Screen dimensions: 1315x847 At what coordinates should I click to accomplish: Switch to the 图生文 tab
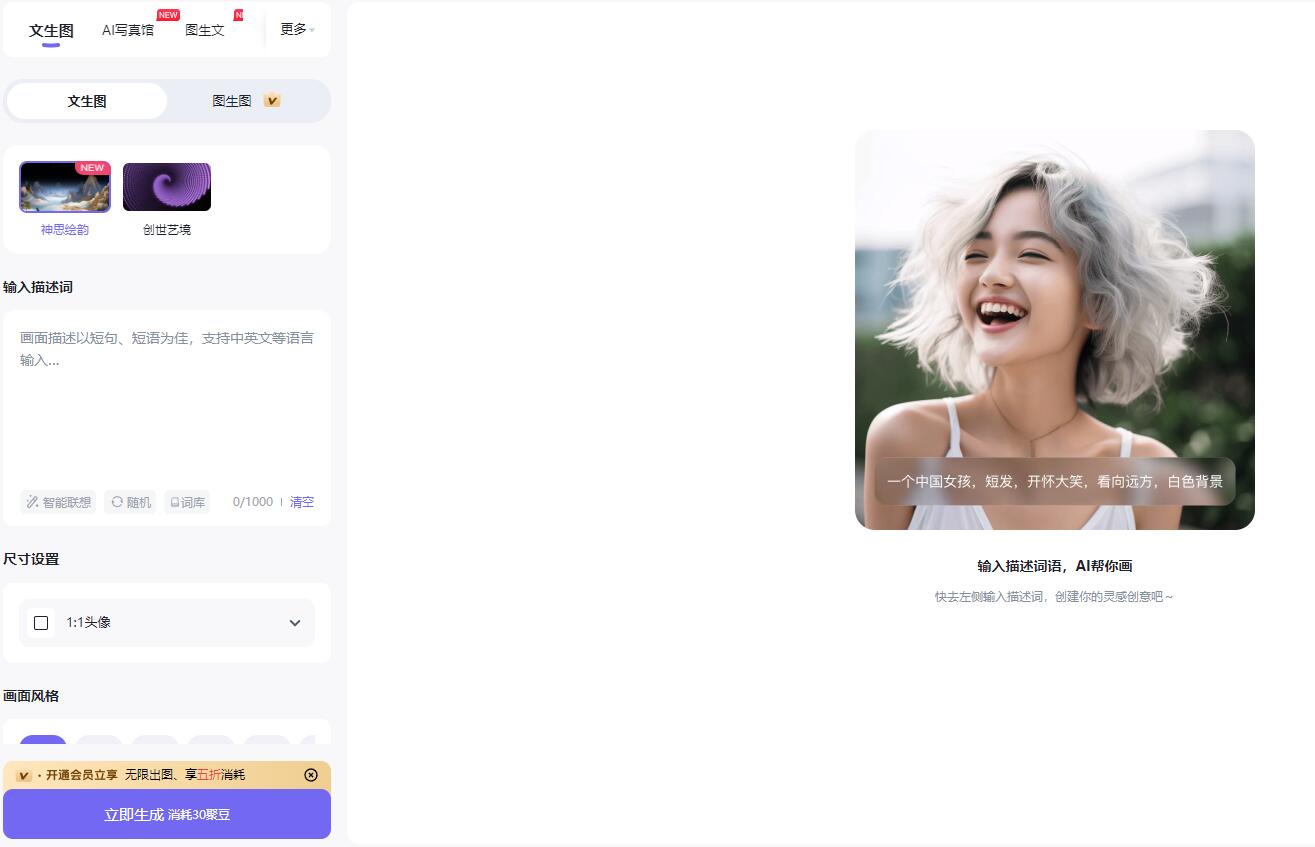pos(204,30)
